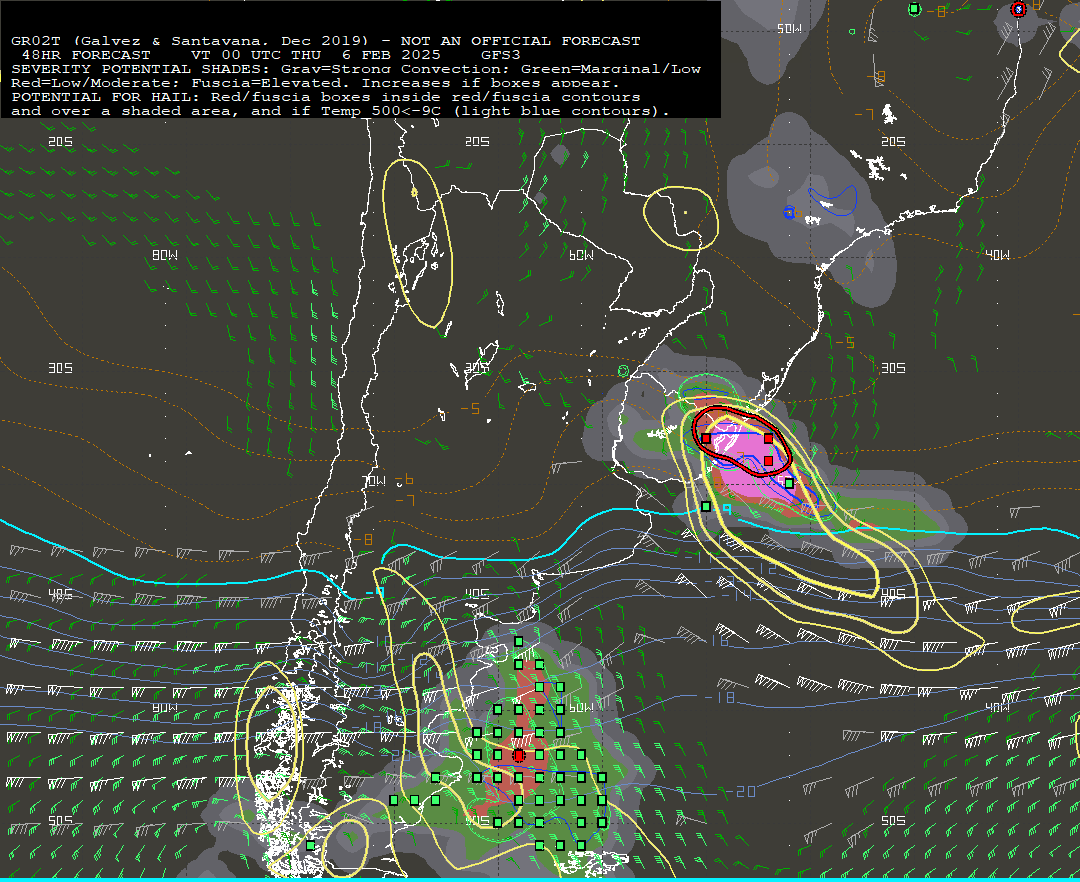This screenshot has height=882, width=1080.
Task: Click the green box sitting on the cyan isotherm
Action: pyautogui.click(x=706, y=506)
